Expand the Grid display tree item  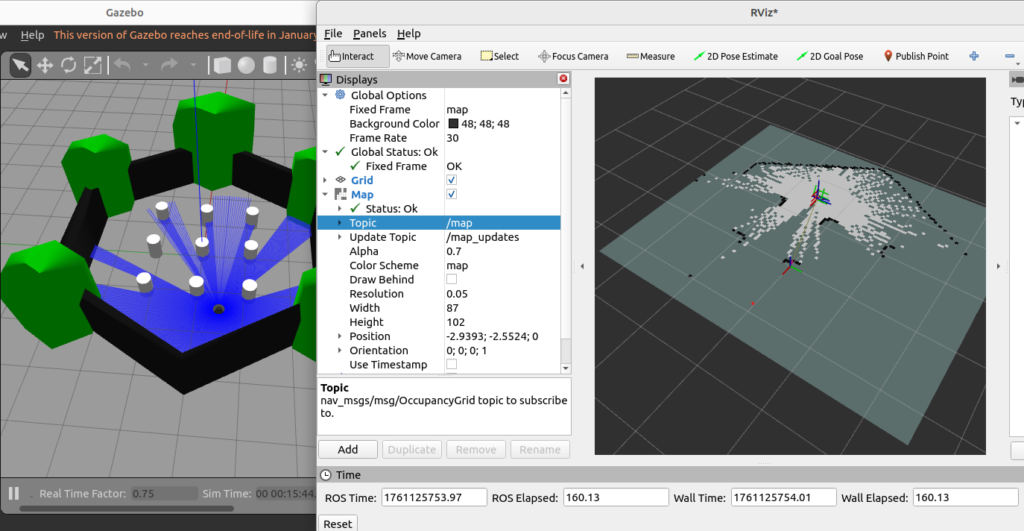tap(324, 180)
